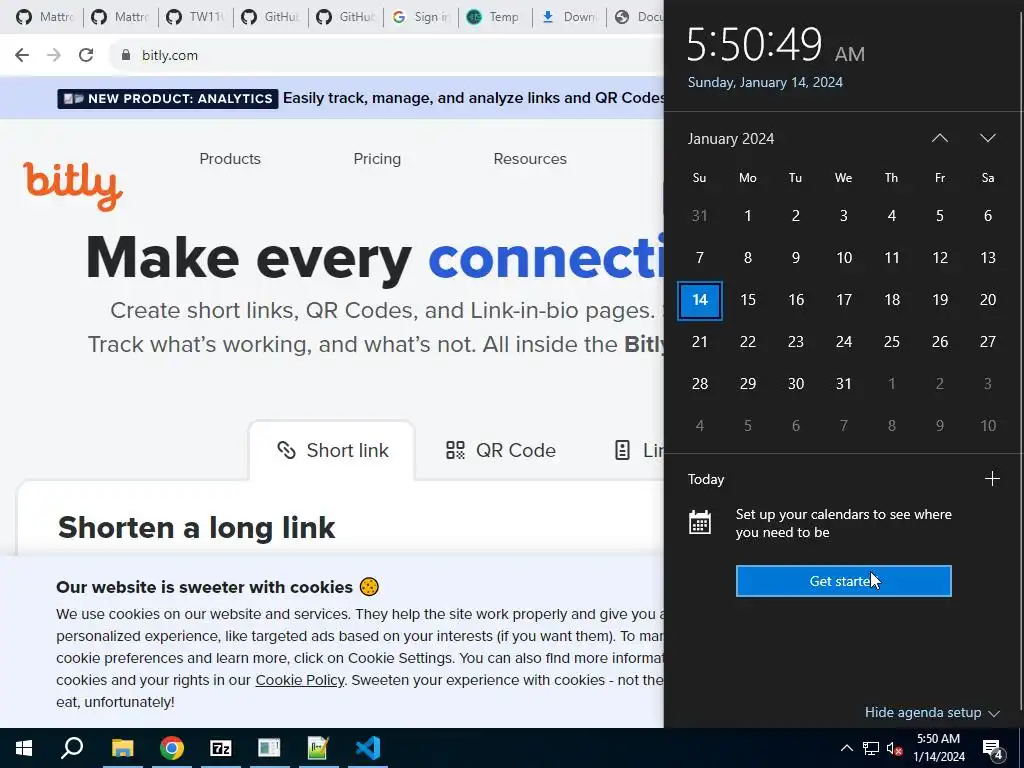This screenshot has height=768, width=1024.
Task: Collapse agenda via Hide agenda setup
Action: pos(932,712)
